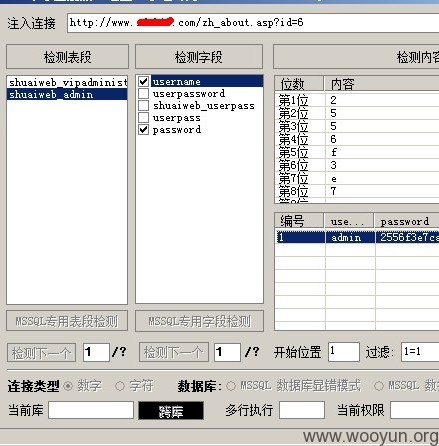Click 检测下一个 button below the field list
This screenshot has height=446, width=439.
174,352
